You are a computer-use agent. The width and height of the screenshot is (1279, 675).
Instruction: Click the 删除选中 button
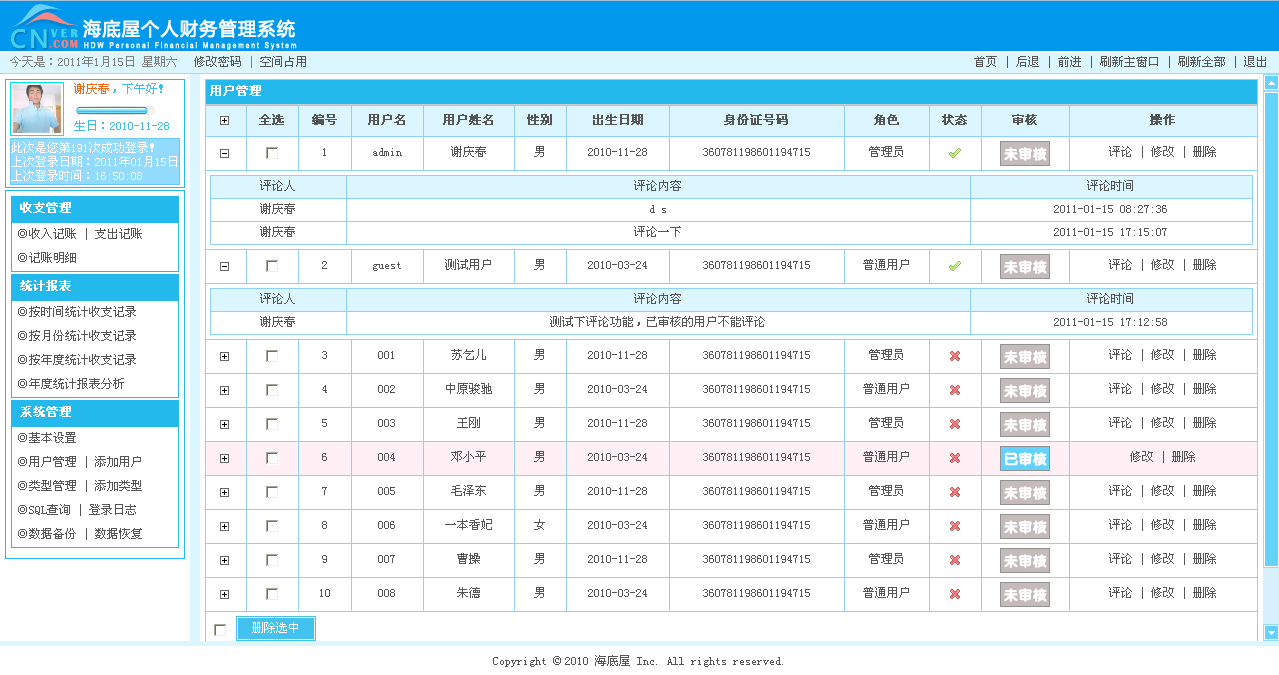[x=276, y=629]
